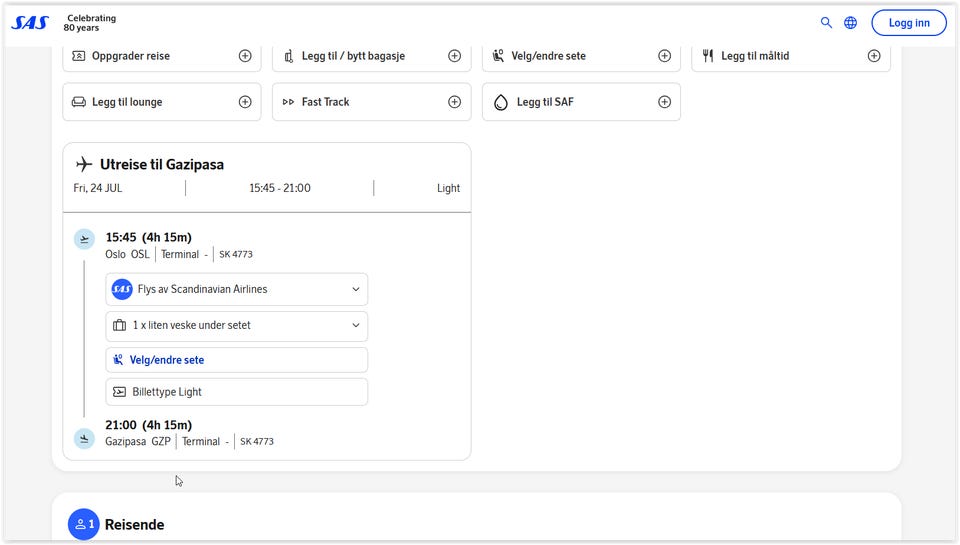Click the Logg inn button
This screenshot has width=960, height=545.
909,23
